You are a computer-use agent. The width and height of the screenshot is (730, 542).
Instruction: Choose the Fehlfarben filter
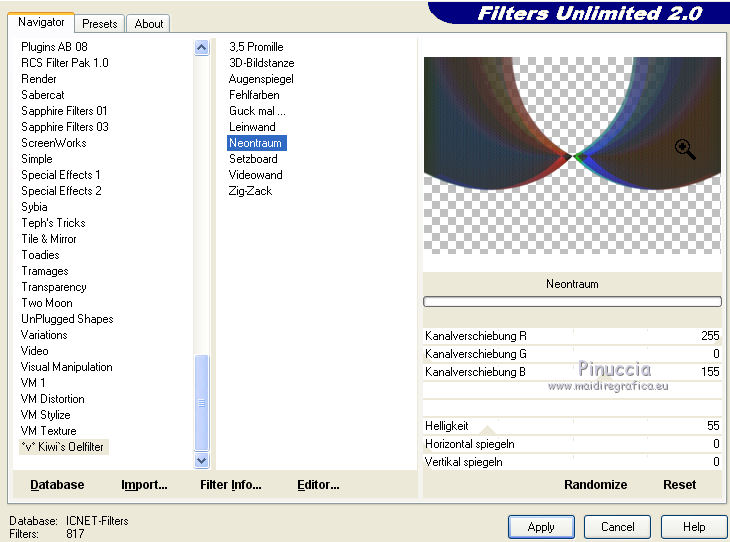(254, 95)
